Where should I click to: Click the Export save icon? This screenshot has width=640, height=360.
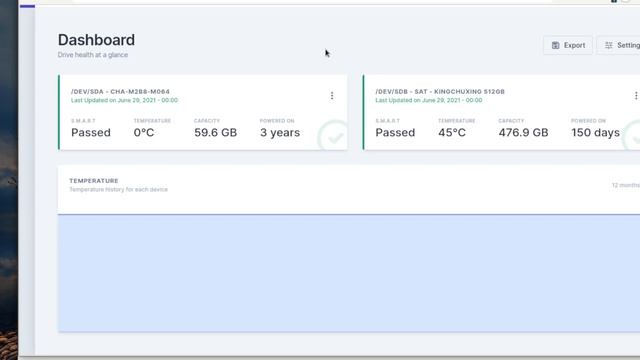click(x=556, y=45)
